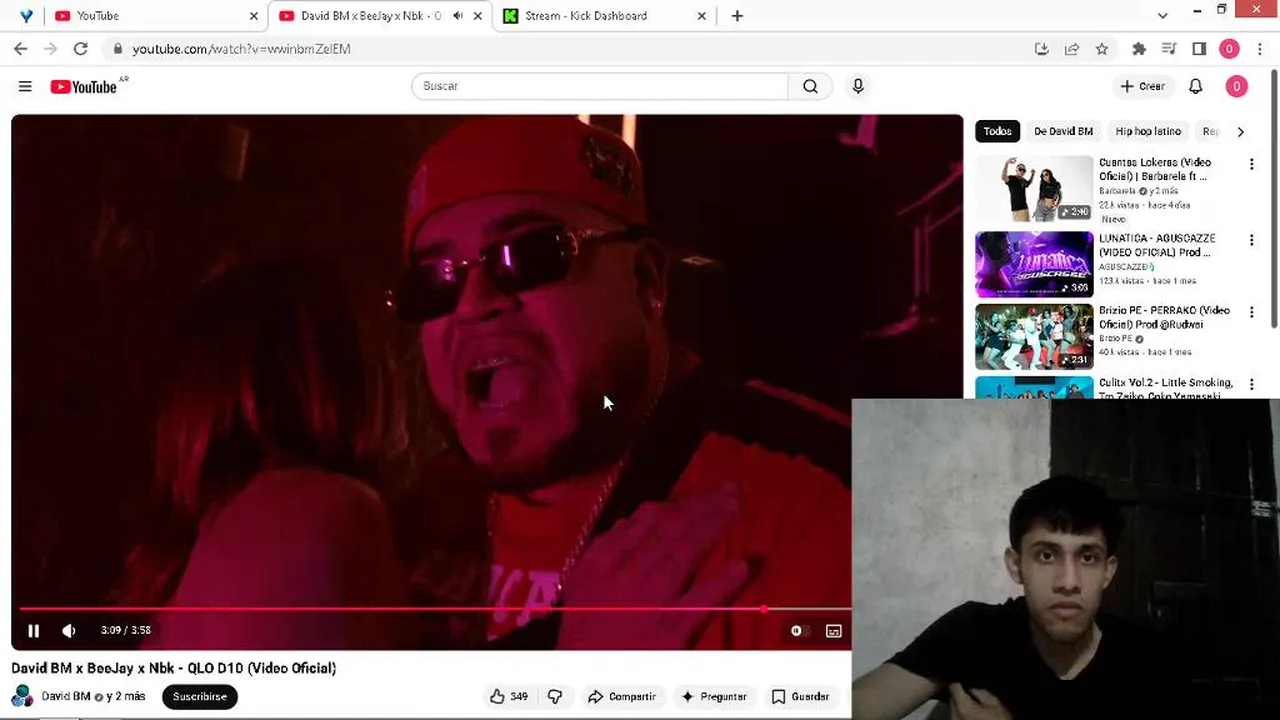Click the page vertical scrollbar
Image resolution: width=1280 pixels, height=720 pixels.
tap(1274, 200)
